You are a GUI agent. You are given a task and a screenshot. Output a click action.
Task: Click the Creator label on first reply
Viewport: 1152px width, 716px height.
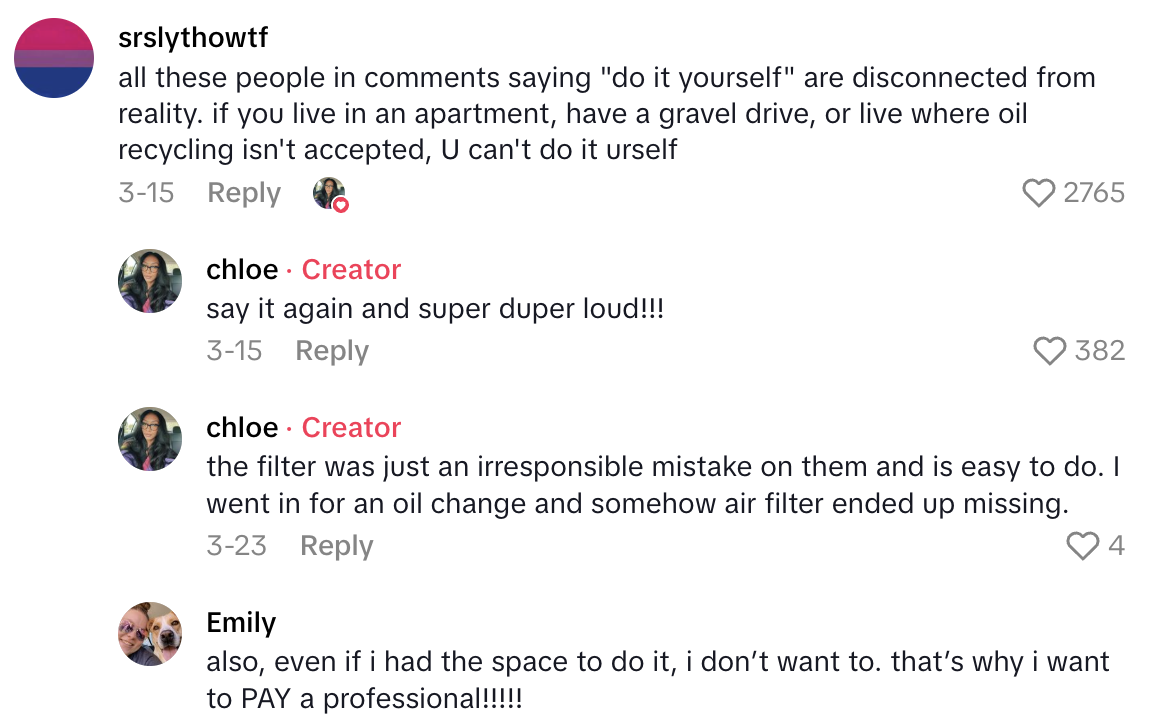(351, 270)
